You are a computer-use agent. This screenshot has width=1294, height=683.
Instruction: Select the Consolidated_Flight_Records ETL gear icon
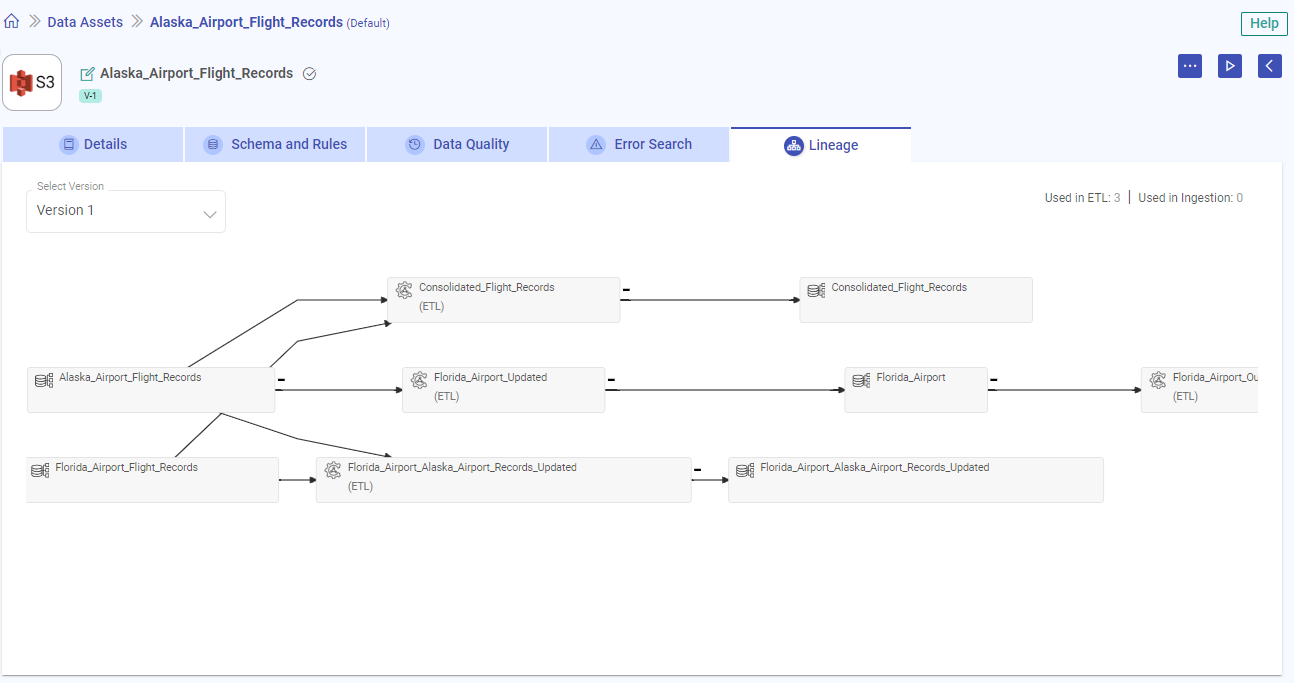[404, 290]
